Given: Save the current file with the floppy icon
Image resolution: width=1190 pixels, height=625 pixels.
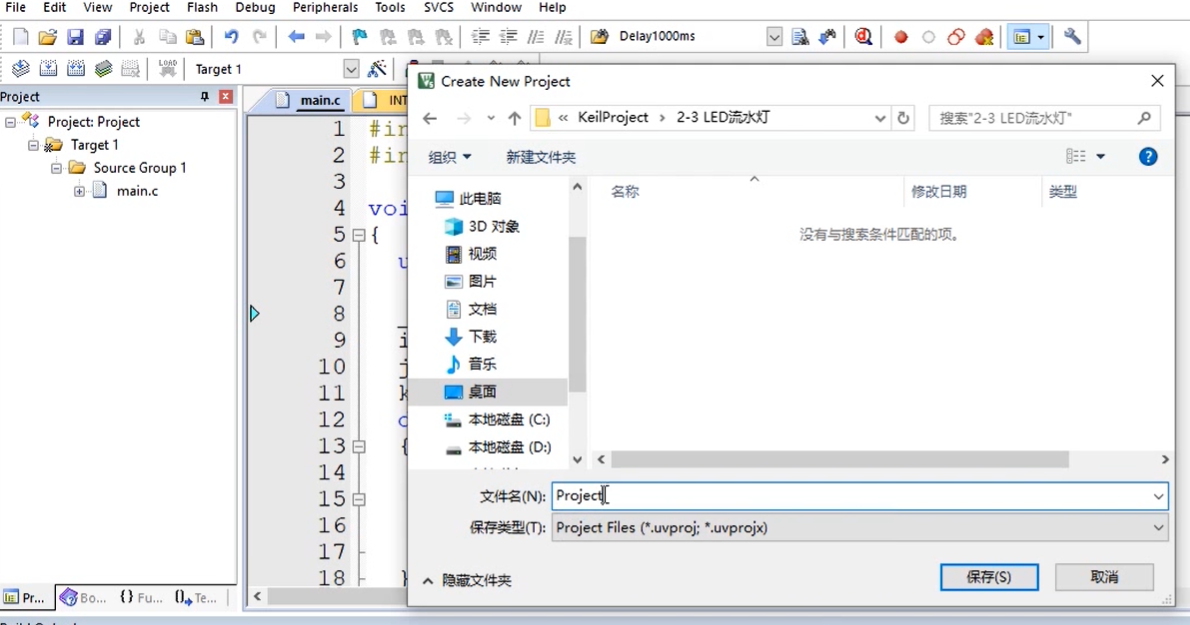Looking at the screenshot, I should 74,36.
